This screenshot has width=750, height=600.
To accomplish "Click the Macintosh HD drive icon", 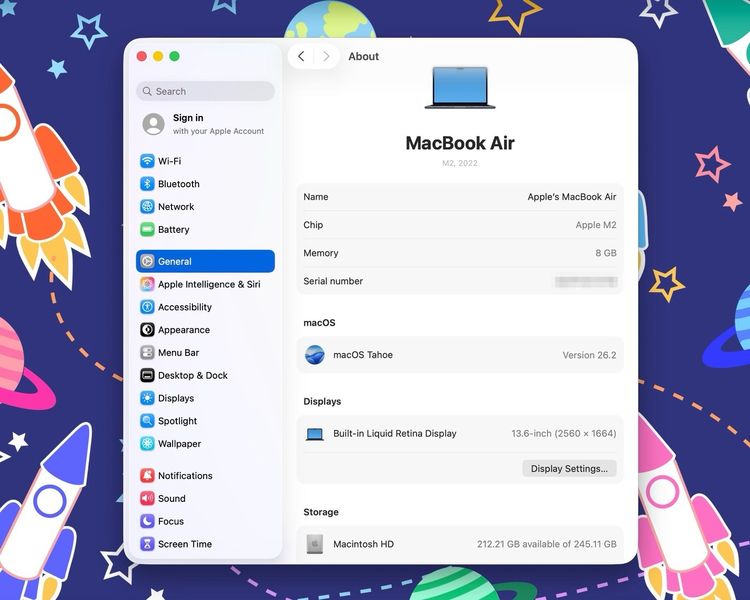I will pyautogui.click(x=315, y=544).
